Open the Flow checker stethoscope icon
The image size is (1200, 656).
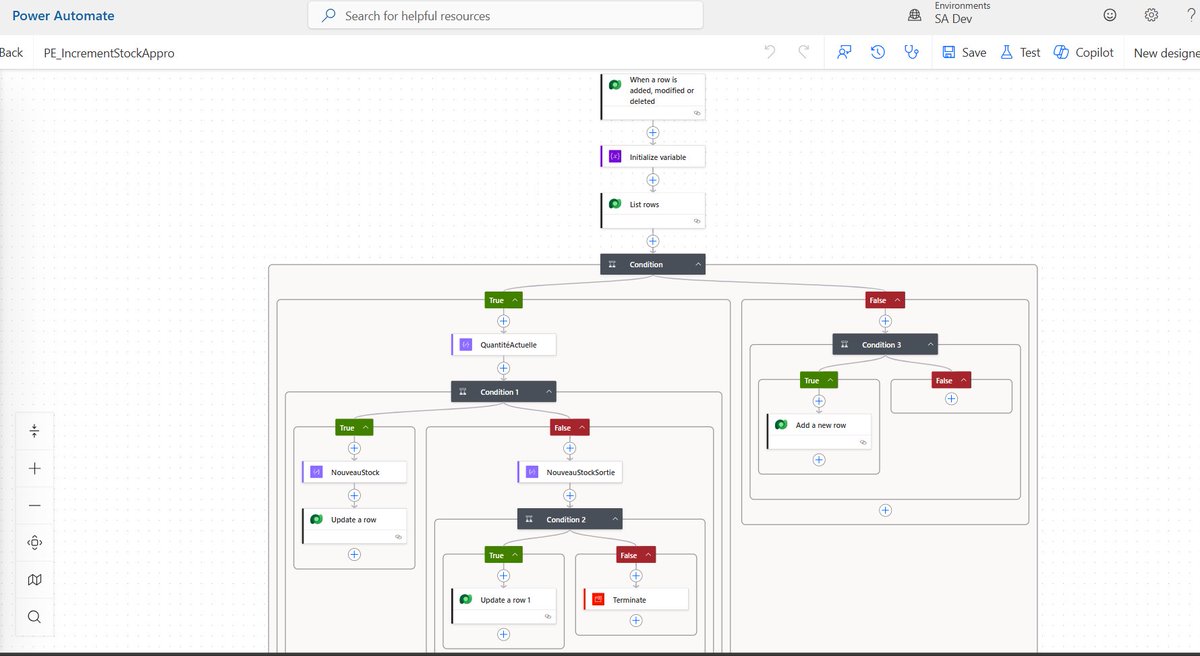tap(910, 52)
